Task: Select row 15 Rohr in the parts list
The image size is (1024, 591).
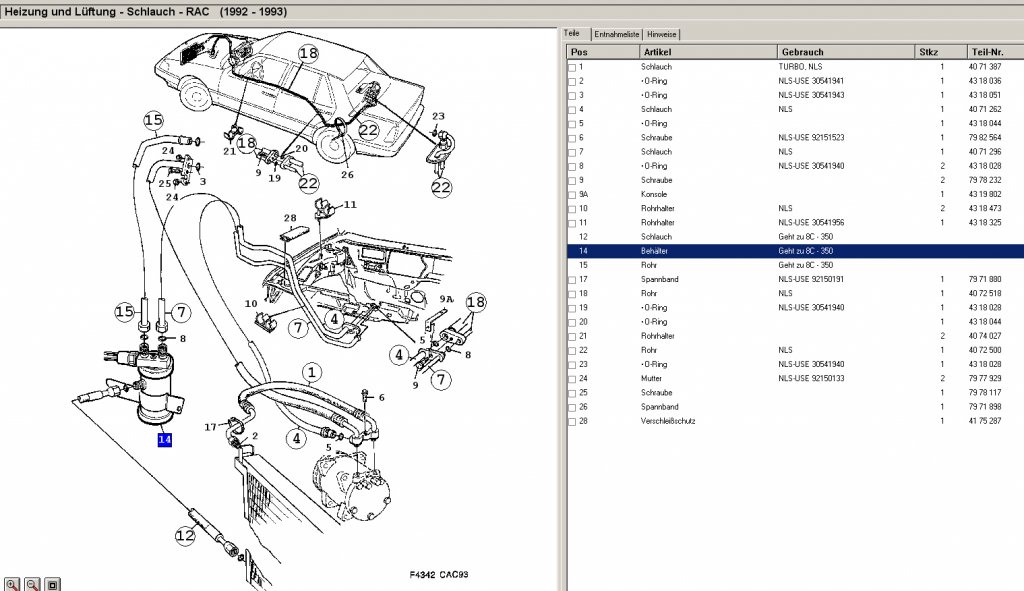Action: click(x=795, y=265)
